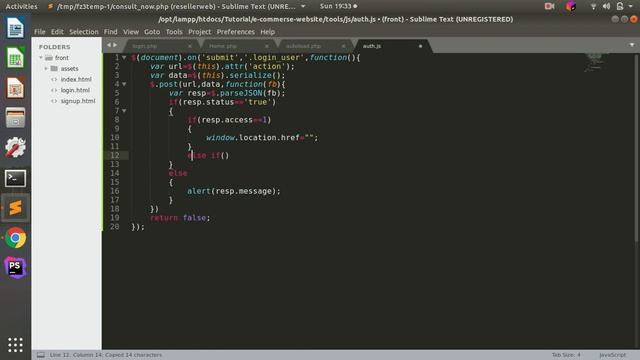Collapse the front folder in sidebar
The image size is (640, 360).
click(x=41, y=58)
